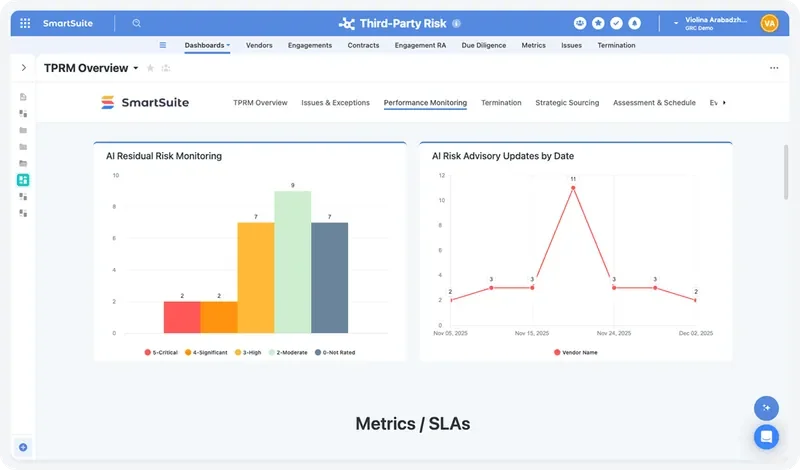Click the Nov 15, 2025 axis label
Screen dimensions: 800x470
click(532, 333)
